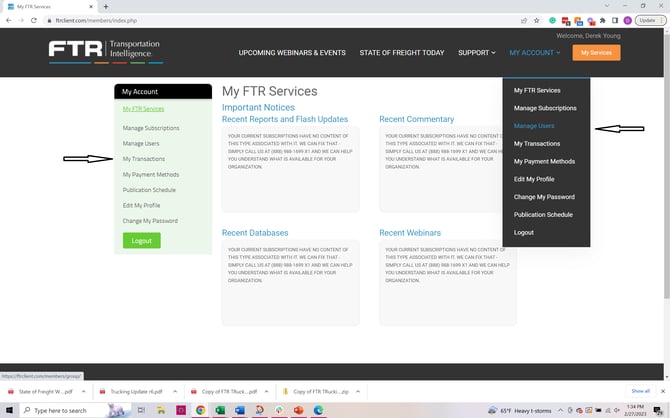Click the orange My Services button
The width and height of the screenshot is (670, 418).
point(596,53)
